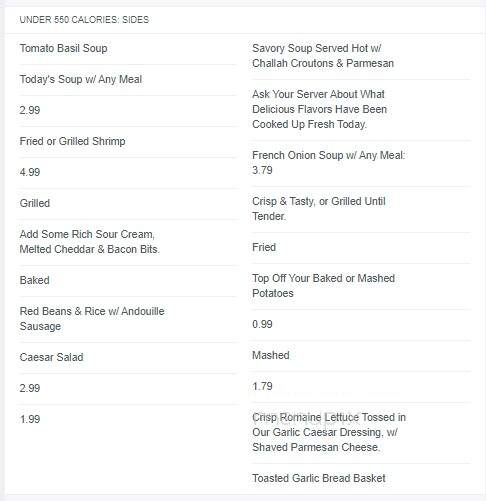Select Today's Soup w/ Any Meal

coord(81,79)
